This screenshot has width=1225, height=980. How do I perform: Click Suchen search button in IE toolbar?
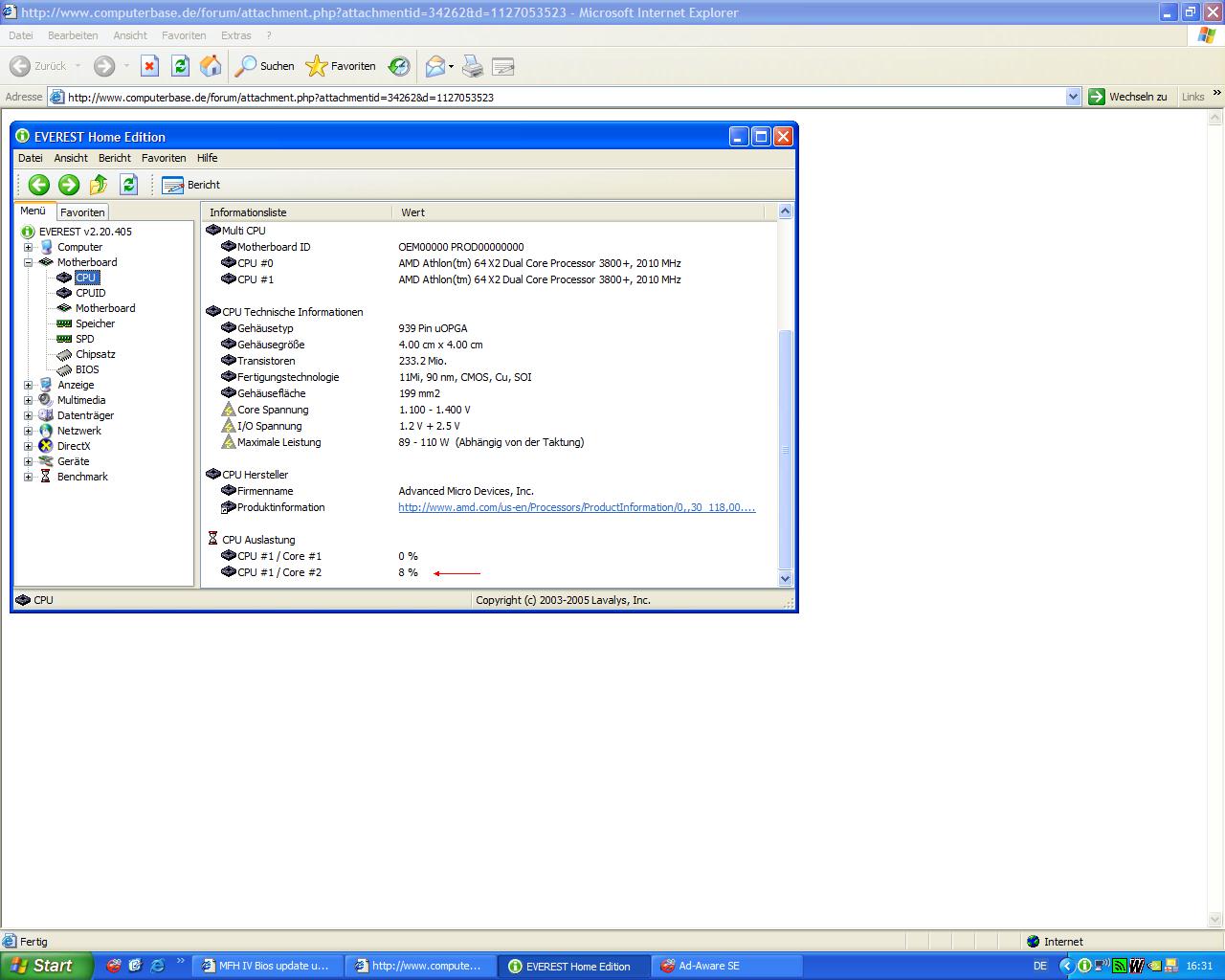[265, 66]
